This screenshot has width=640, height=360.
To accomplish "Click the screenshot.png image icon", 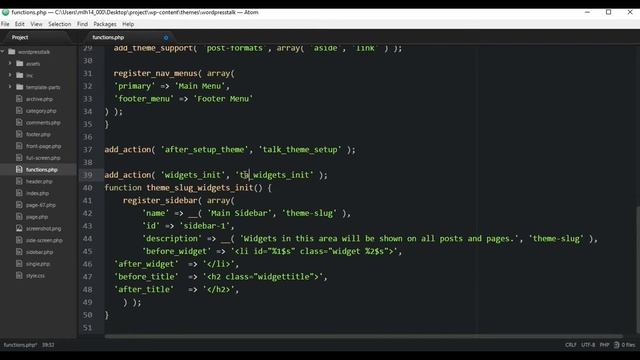I will point(19,229).
